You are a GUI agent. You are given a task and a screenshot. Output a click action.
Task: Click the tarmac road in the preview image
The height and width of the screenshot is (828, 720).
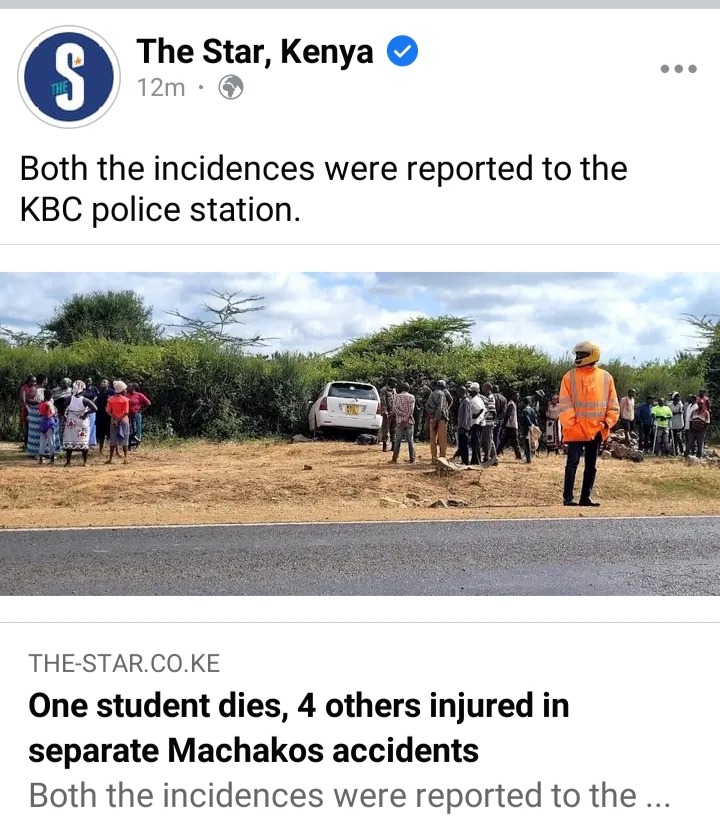[360, 557]
